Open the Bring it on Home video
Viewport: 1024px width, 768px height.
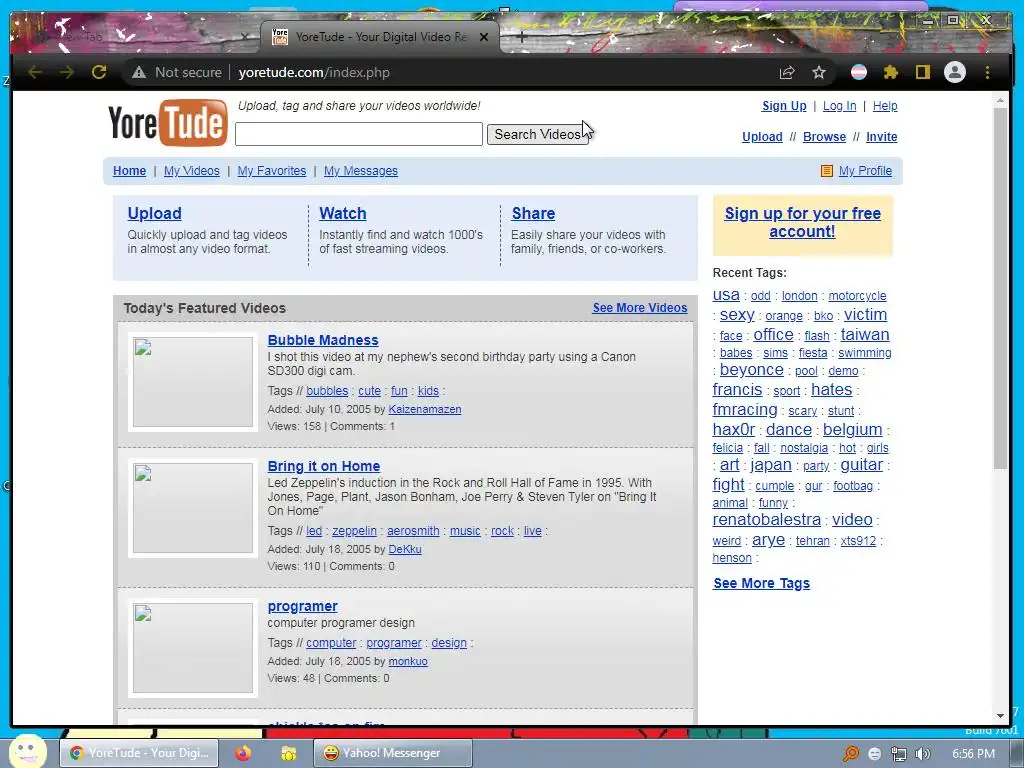click(x=324, y=466)
